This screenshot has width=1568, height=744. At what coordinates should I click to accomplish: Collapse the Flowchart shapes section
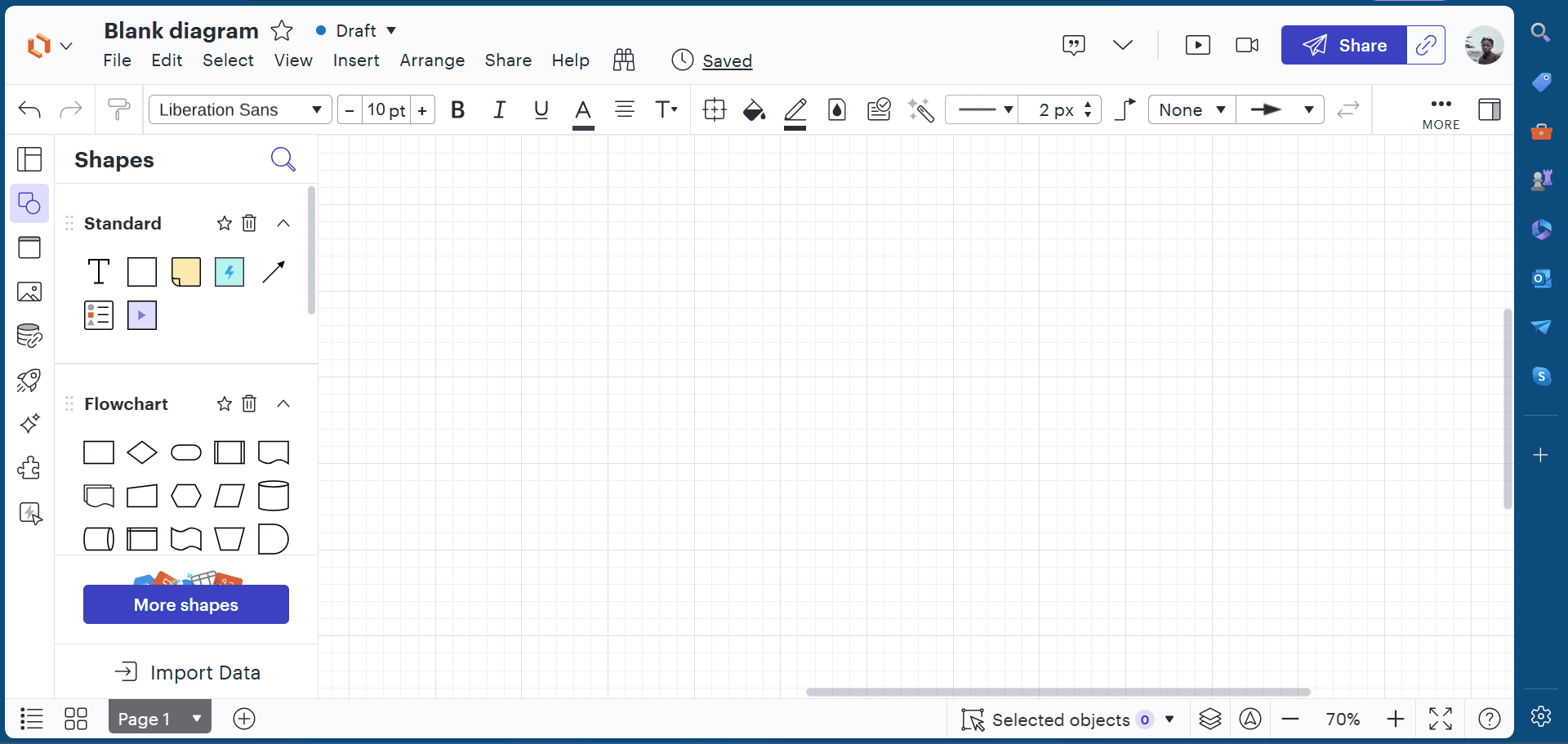pyautogui.click(x=283, y=403)
